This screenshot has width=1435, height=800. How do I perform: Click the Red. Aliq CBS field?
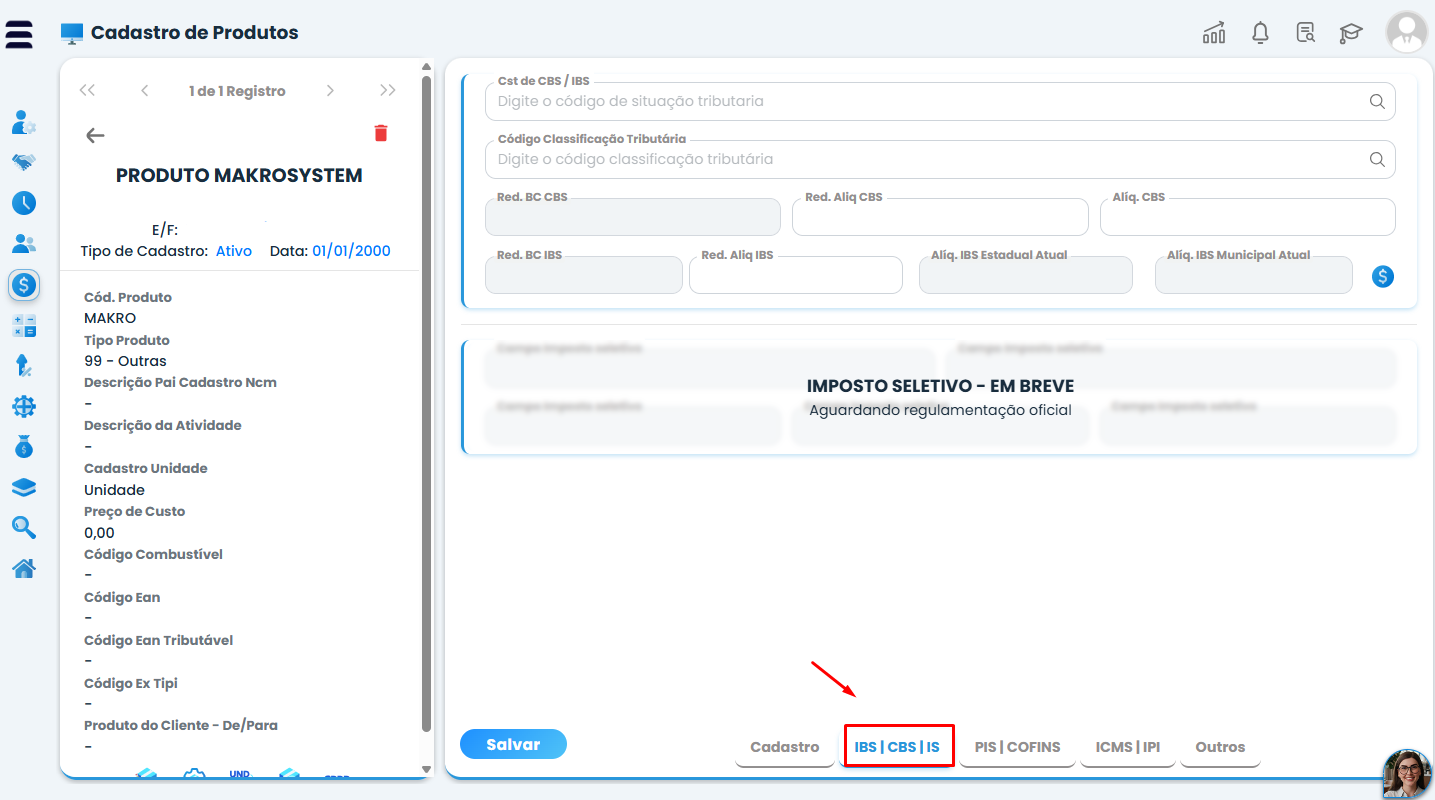(x=940, y=217)
